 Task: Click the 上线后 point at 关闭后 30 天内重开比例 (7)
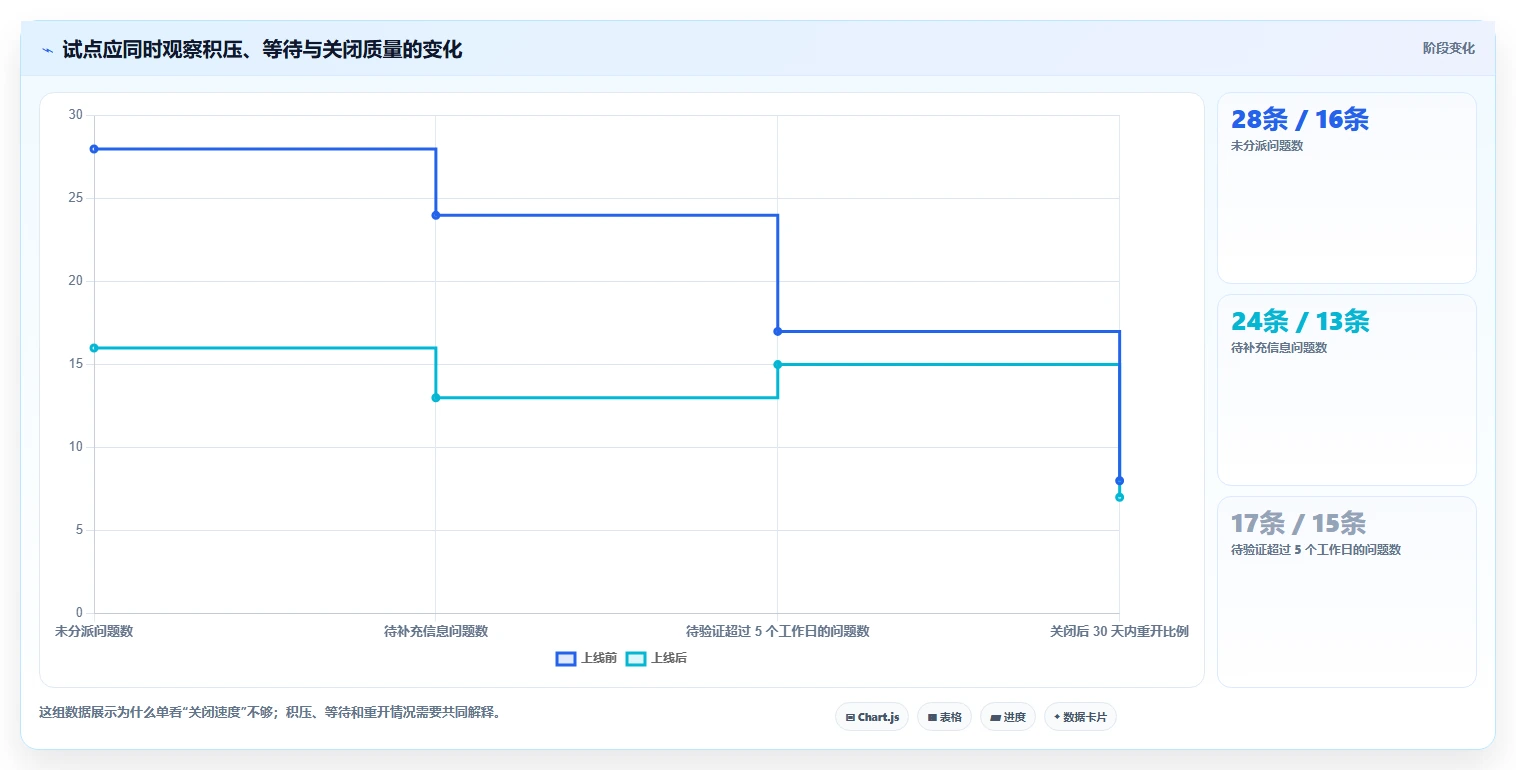(x=1120, y=497)
